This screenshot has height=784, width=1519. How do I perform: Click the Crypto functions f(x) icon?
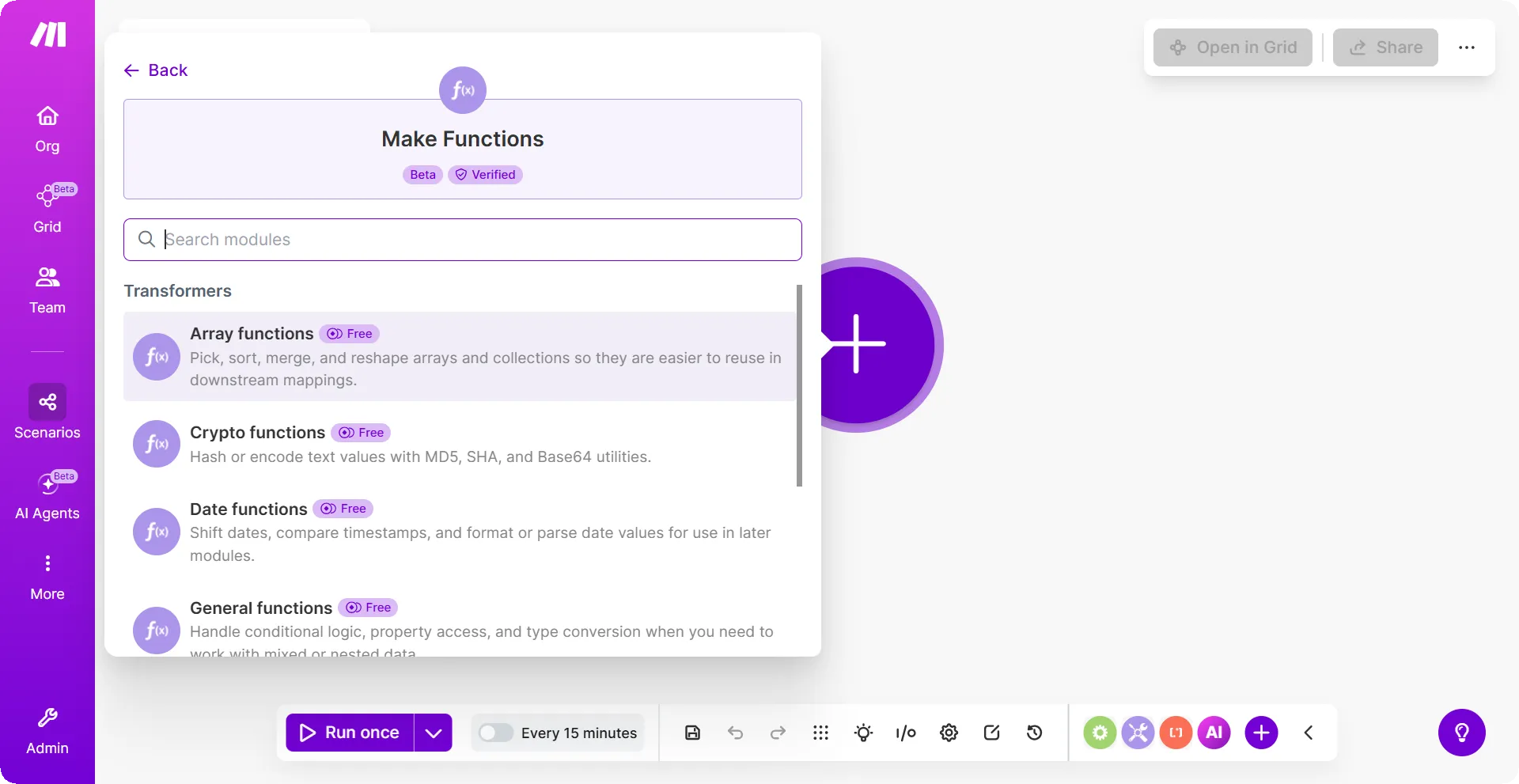pyautogui.click(x=157, y=444)
